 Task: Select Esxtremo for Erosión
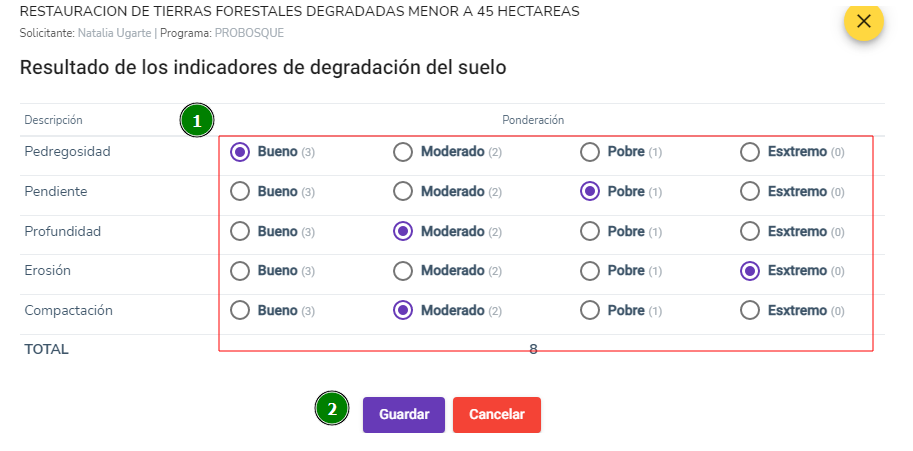(x=750, y=271)
